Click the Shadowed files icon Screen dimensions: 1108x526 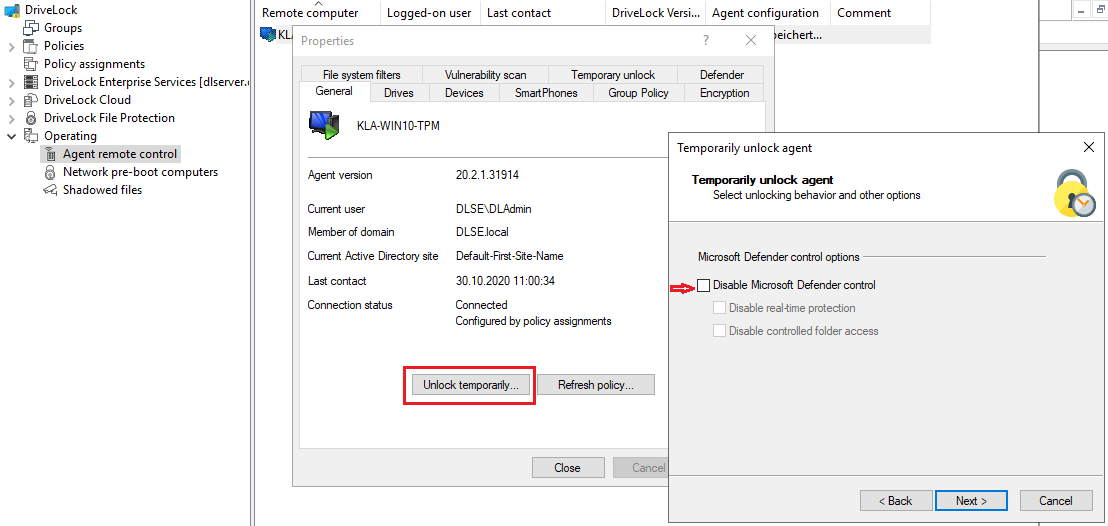pos(50,190)
